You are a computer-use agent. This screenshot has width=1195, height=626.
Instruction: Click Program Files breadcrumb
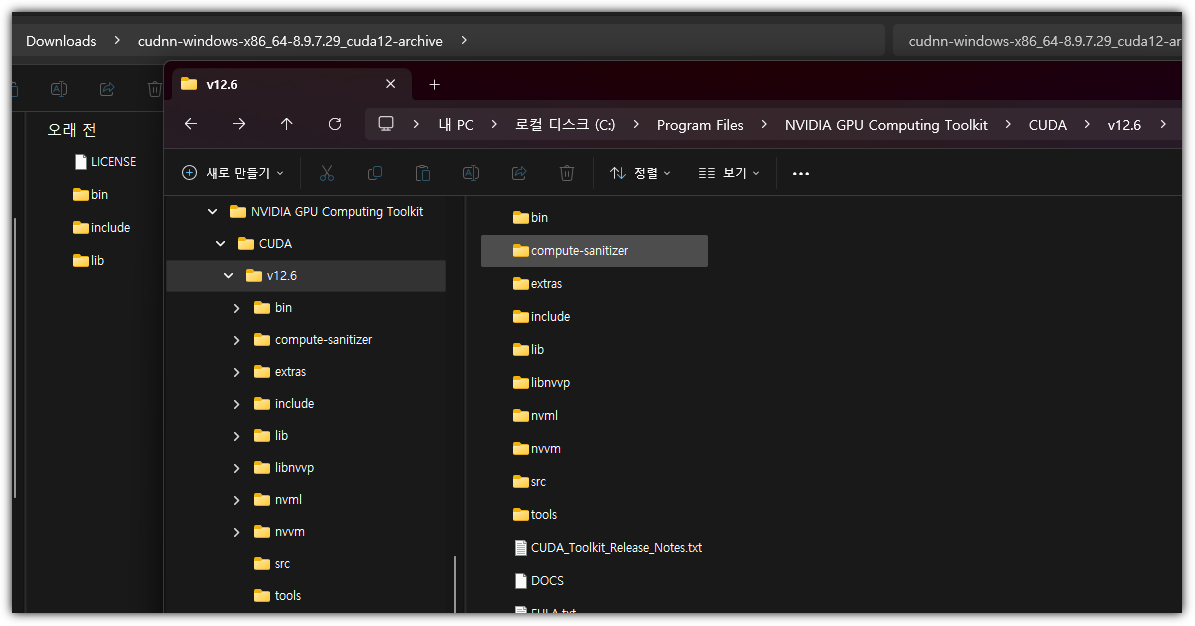700,125
